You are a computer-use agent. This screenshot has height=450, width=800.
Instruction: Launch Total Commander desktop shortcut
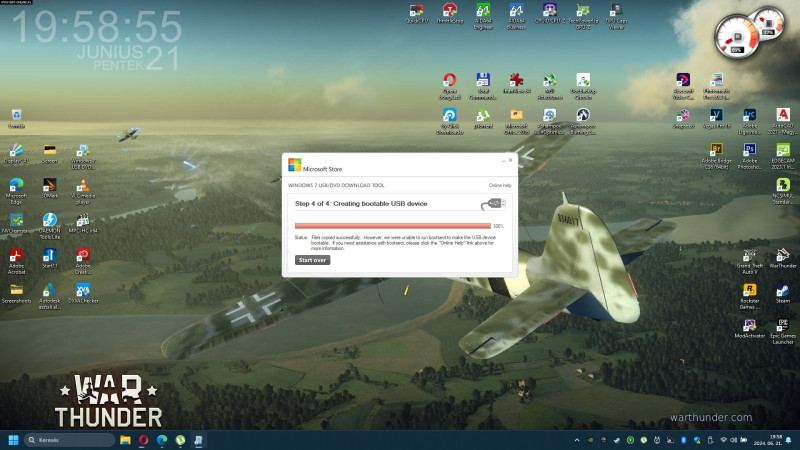tap(483, 86)
